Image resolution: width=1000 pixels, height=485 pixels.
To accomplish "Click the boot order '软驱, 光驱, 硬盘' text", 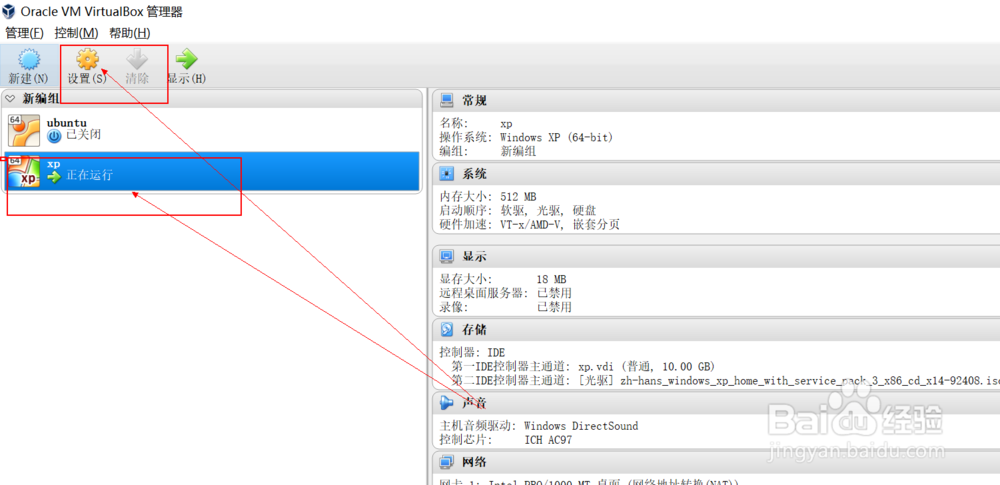I will (x=548, y=211).
